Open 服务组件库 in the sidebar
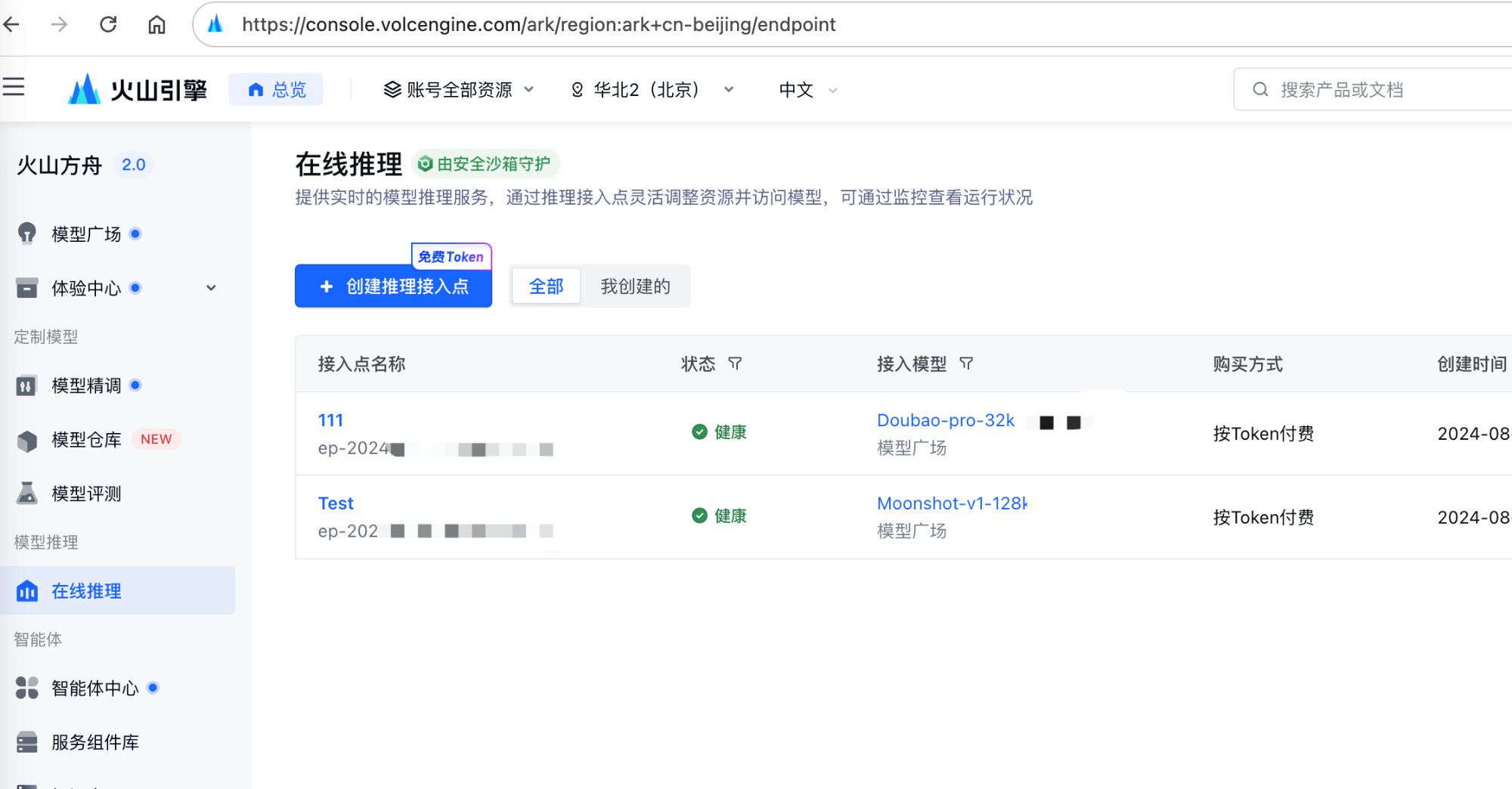The width and height of the screenshot is (1512, 789). pyautogui.click(x=95, y=743)
